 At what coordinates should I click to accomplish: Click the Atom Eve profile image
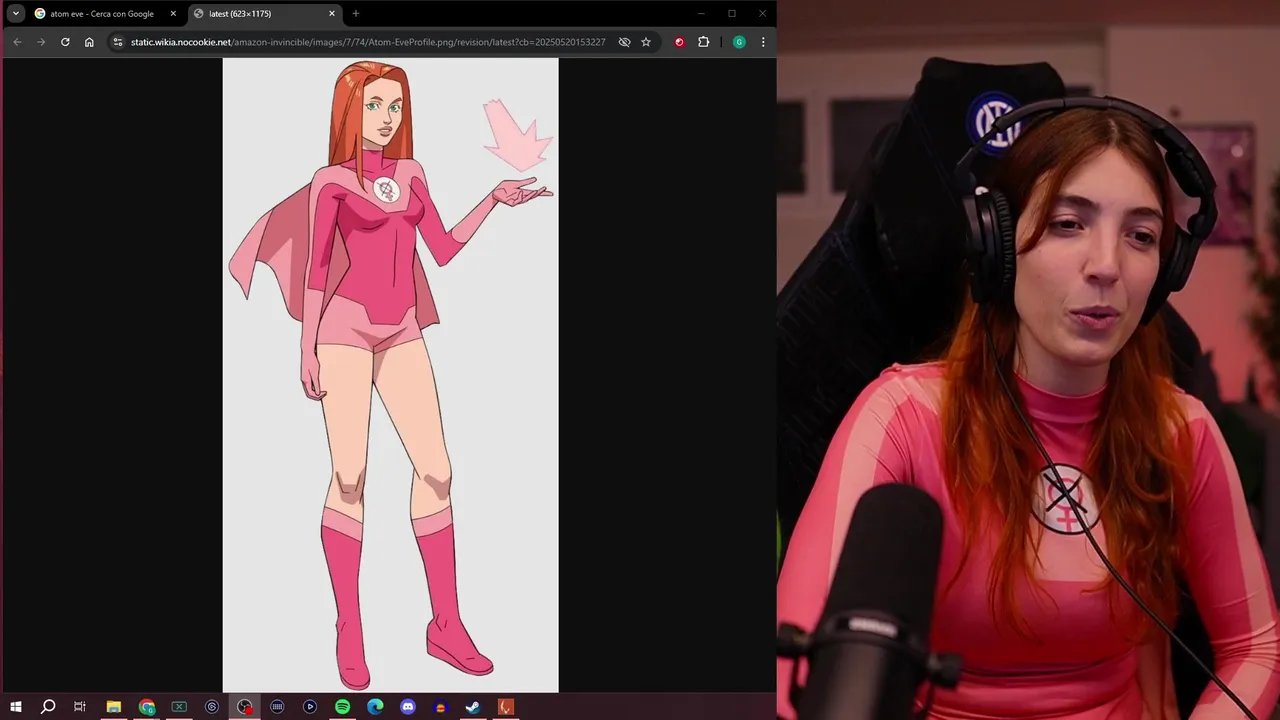(390, 375)
